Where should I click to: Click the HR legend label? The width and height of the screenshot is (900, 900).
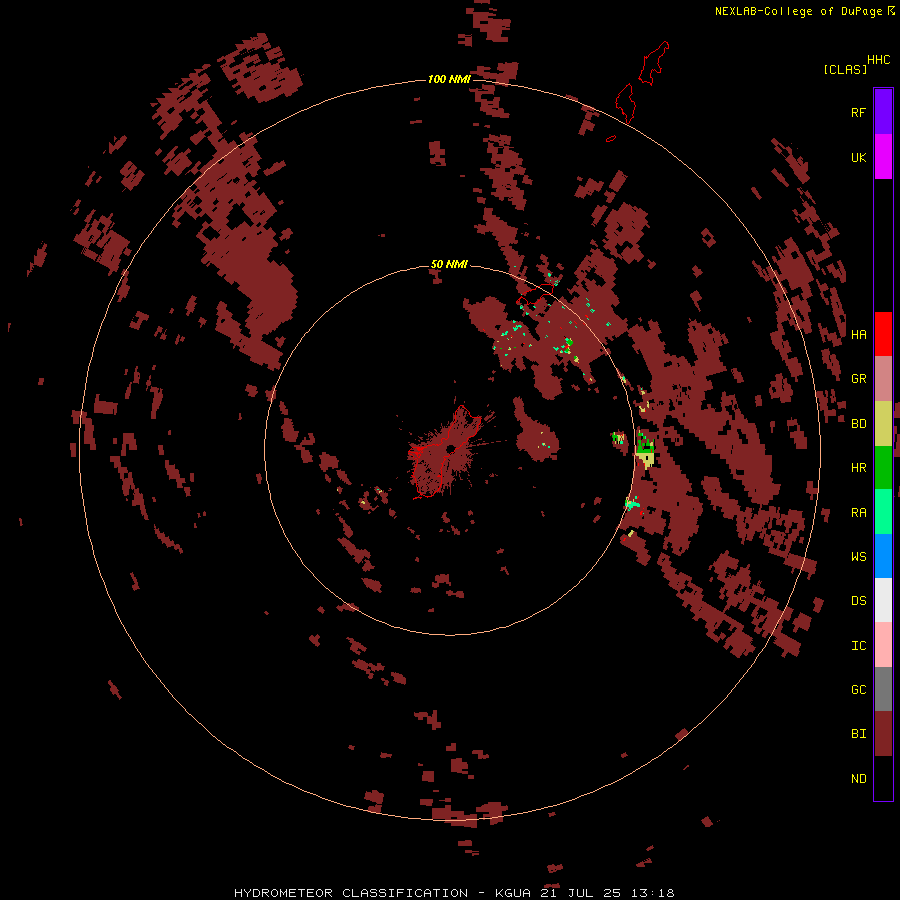click(x=858, y=468)
